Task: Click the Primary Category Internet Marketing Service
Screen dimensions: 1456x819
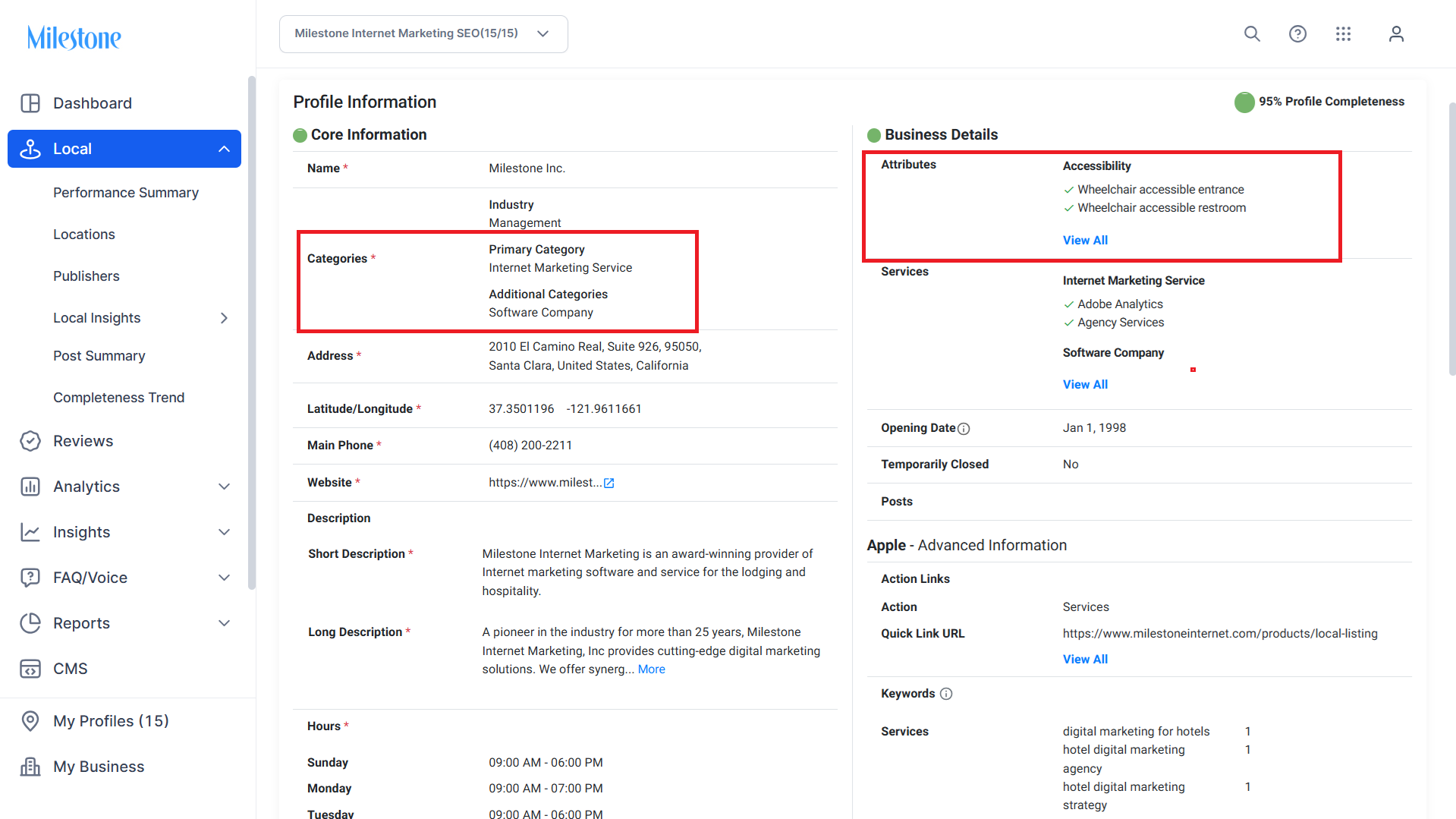Action: [x=561, y=268]
